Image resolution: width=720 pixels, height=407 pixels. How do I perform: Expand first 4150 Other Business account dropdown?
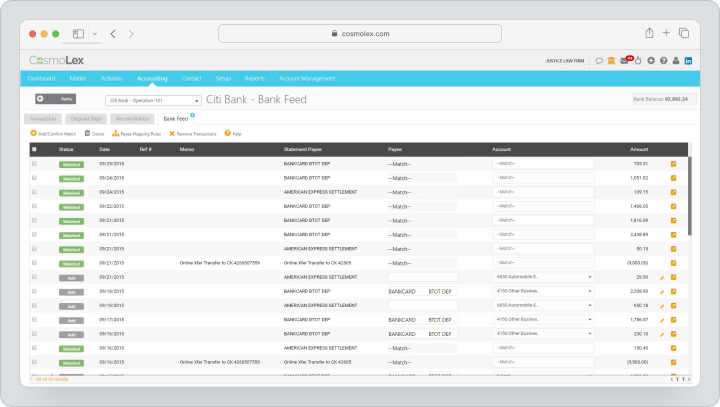(x=543, y=291)
